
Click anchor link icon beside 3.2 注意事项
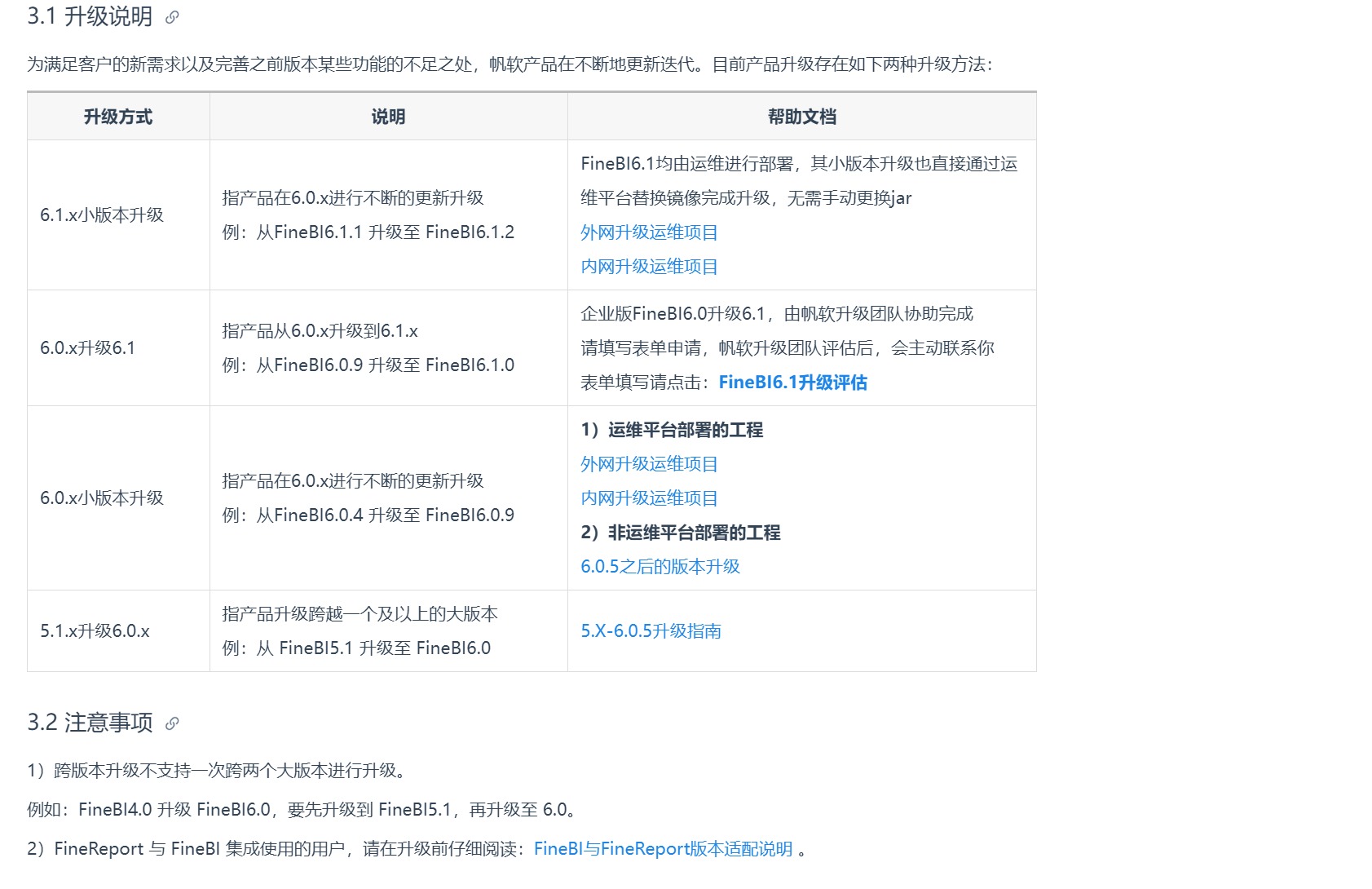click(x=172, y=723)
